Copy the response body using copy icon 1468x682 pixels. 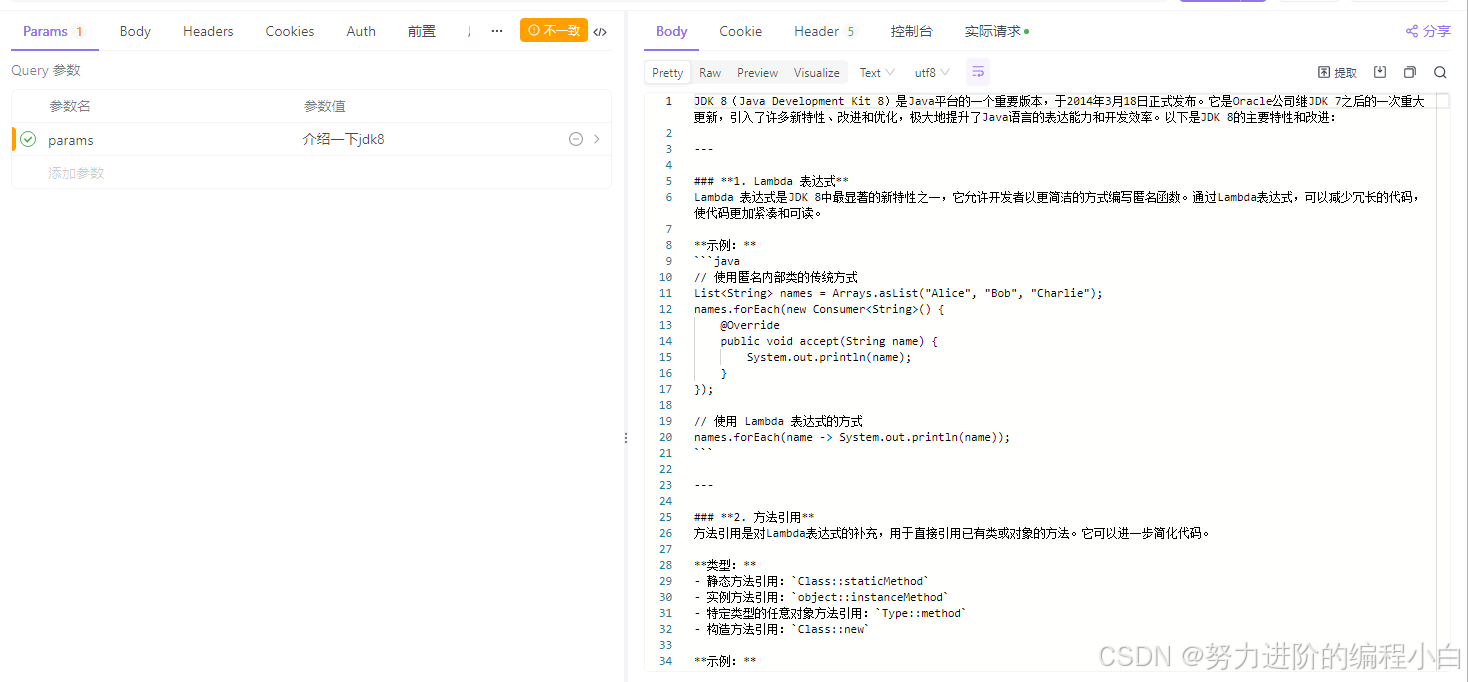1410,72
